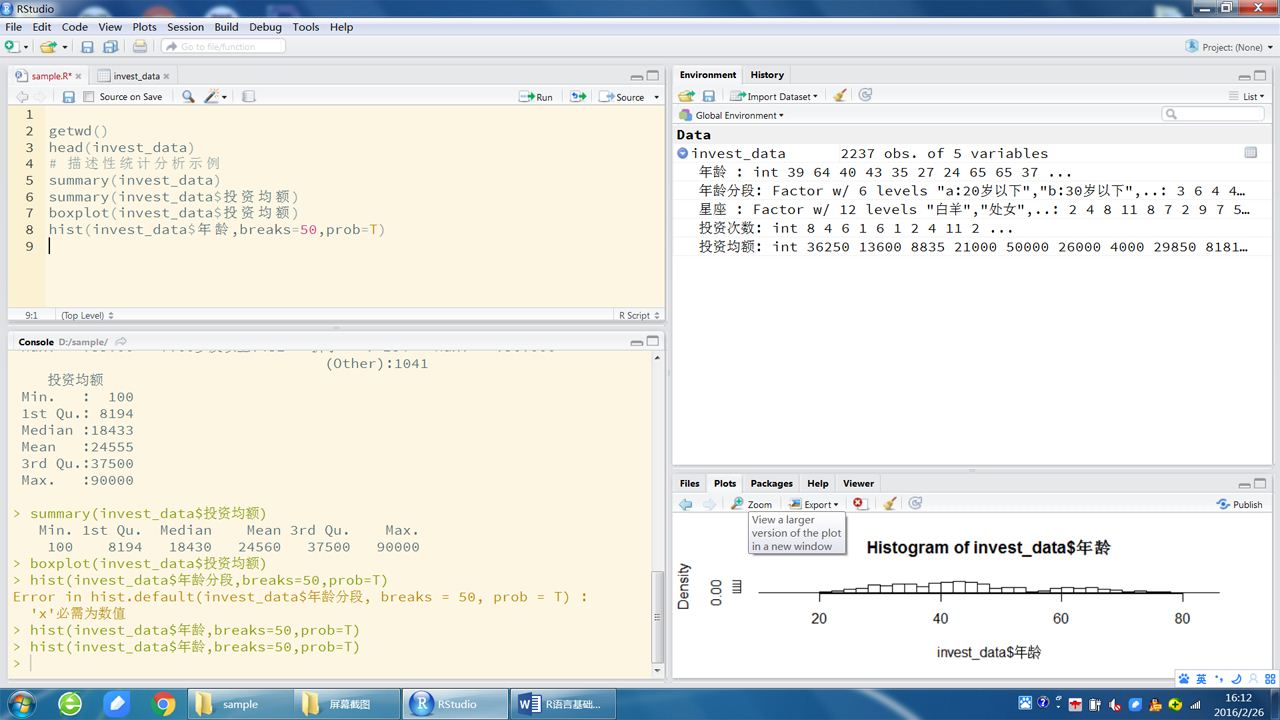
Task: Open the Project (None) dropdown
Action: [x=1230, y=47]
